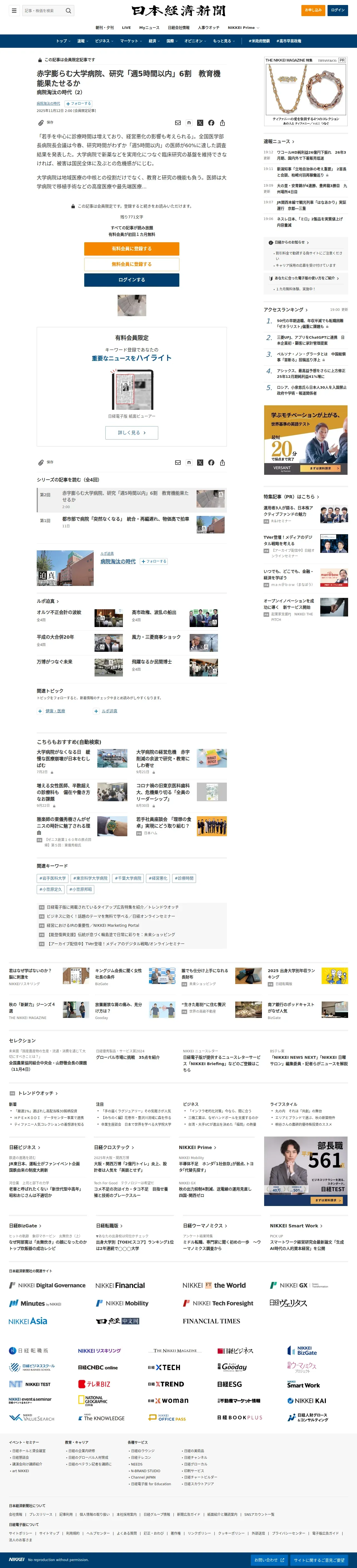Select the #千葉大学病院 keyword tag
The height and width of the screenshot is (1568, 357).
pyautogui.click(x=128, y=878)
